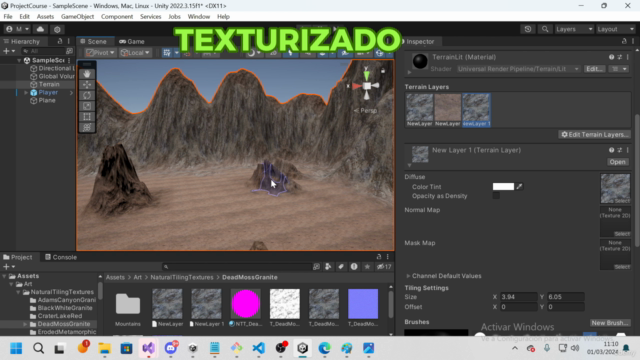Search by label in Project window

(341, 267)
